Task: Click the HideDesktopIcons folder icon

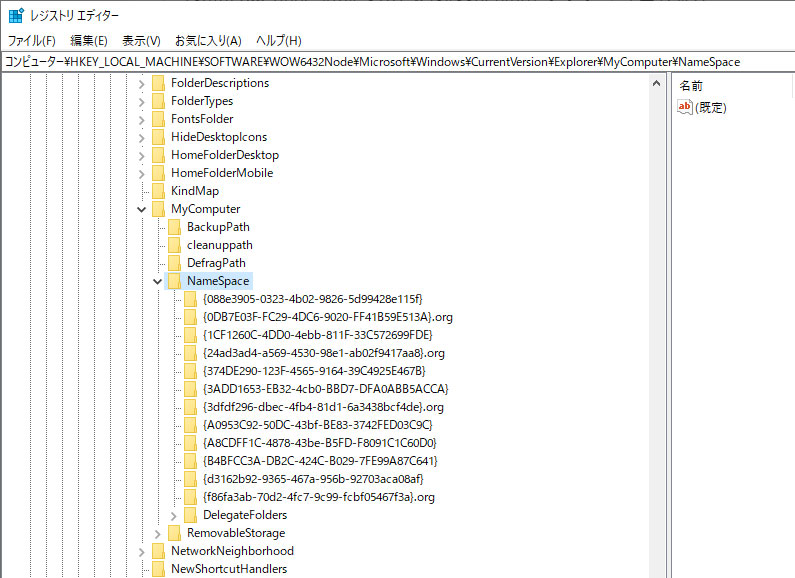Action: pyautogui.click(x=159, y=137)
